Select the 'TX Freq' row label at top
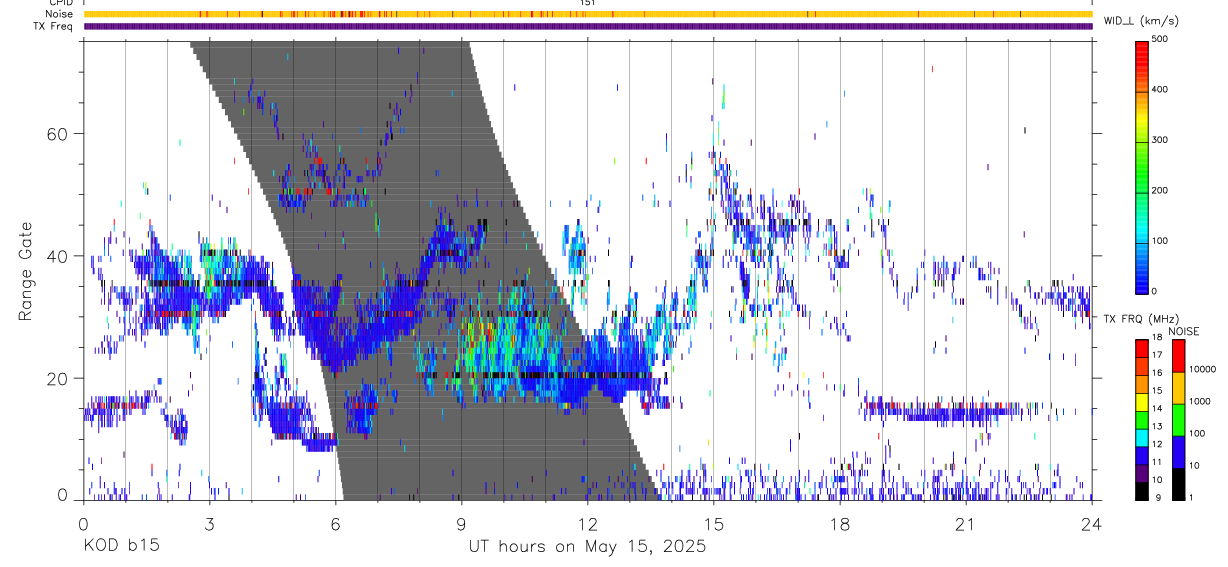Screen dimensions: 1228x567 (54, 26)
